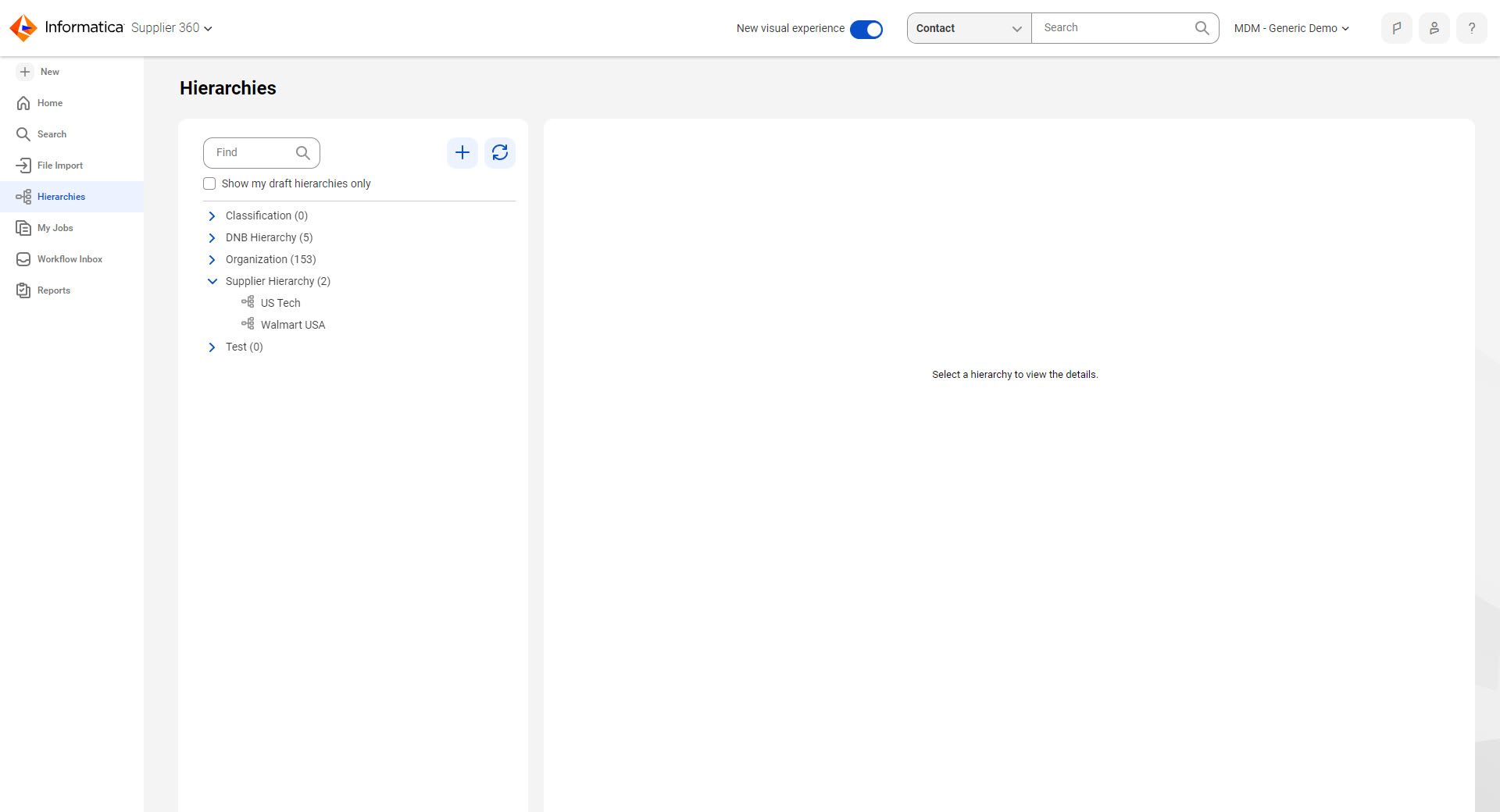Click the hierarchy icon beside Walmart USA

coord(248,323)
